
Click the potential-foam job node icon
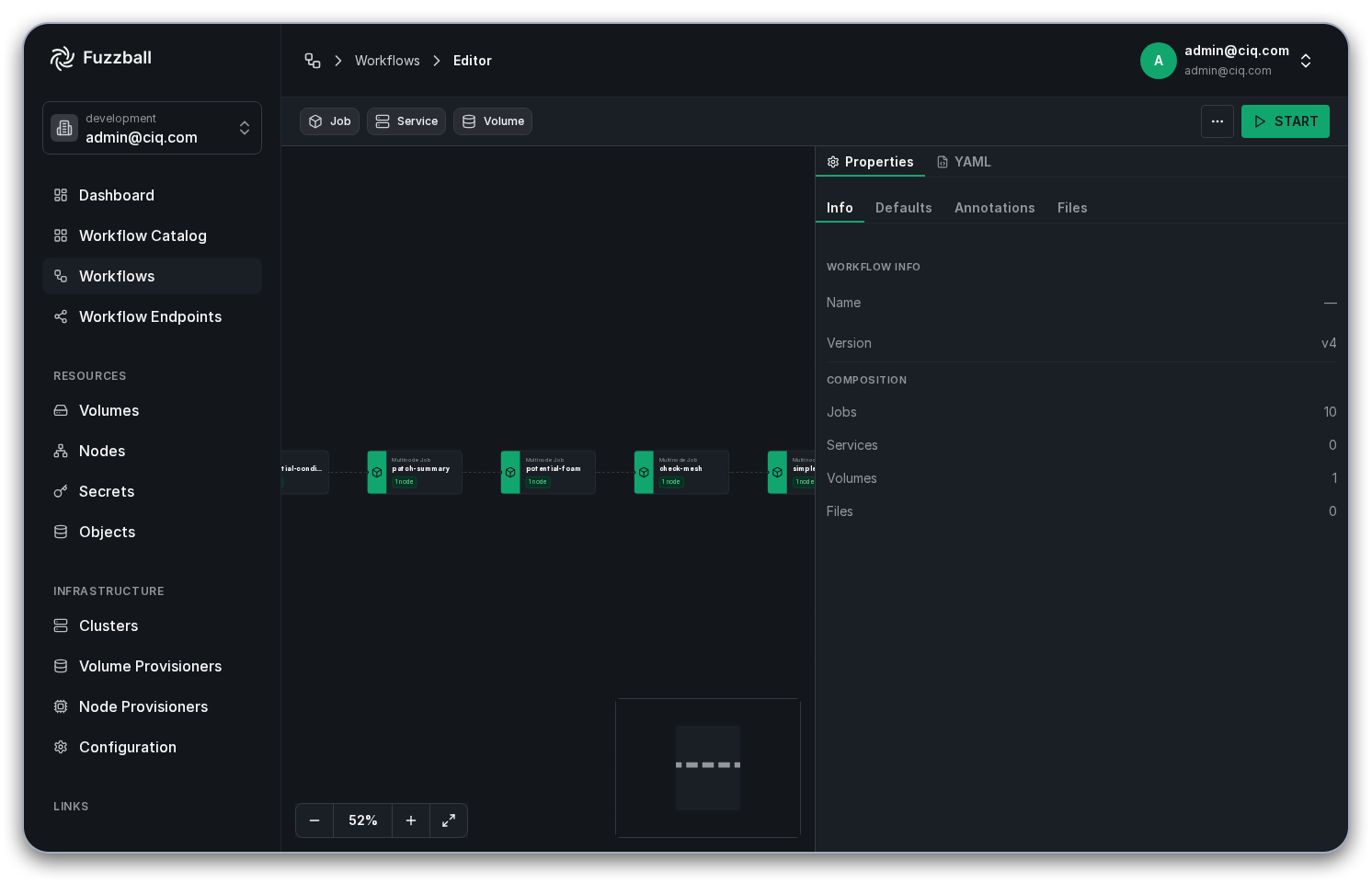tap(510, 472)
